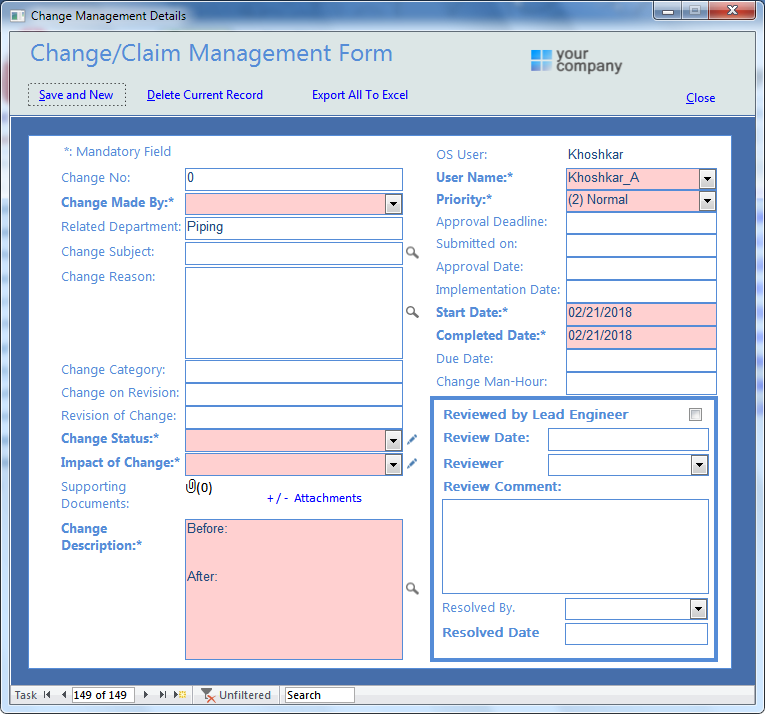
Task: Click the + / - Attachments link
Action: [x=314, y=498]
